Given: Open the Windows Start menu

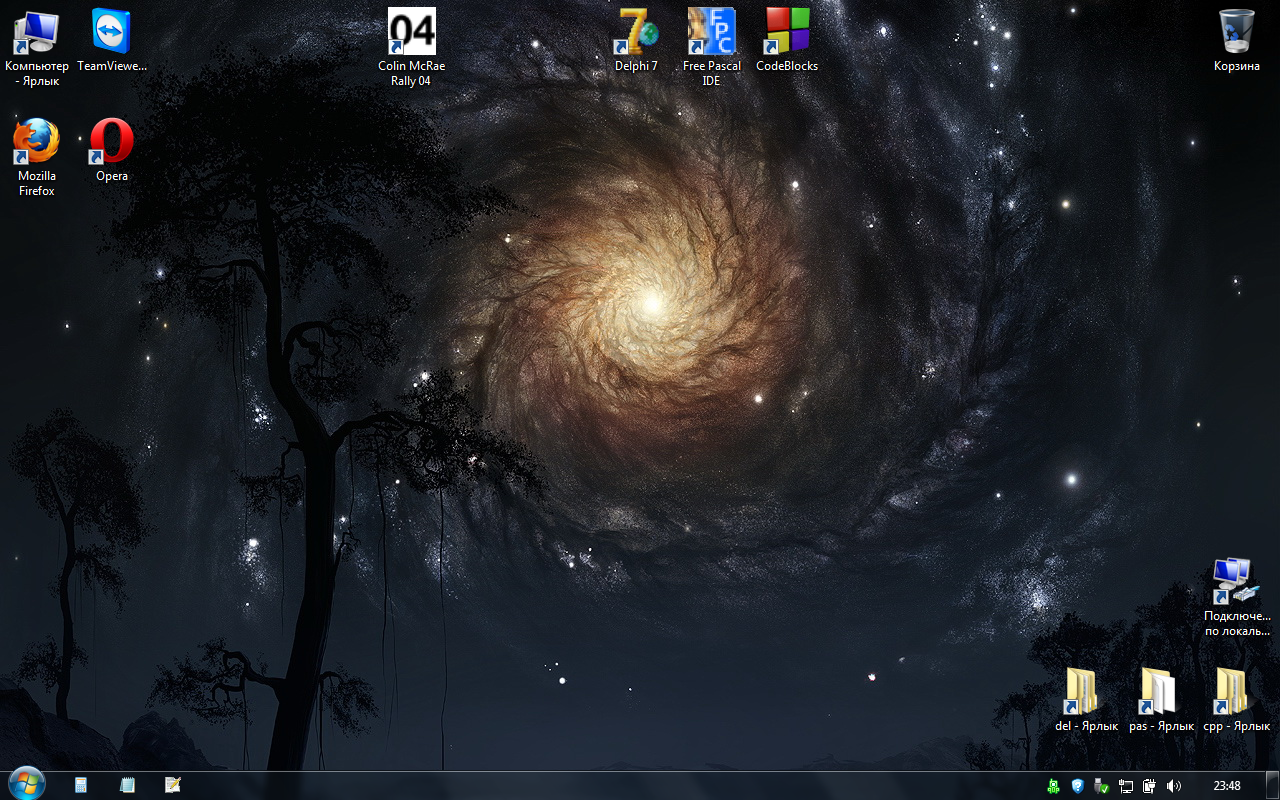Looking at the screenshot, I should [25, 785].
